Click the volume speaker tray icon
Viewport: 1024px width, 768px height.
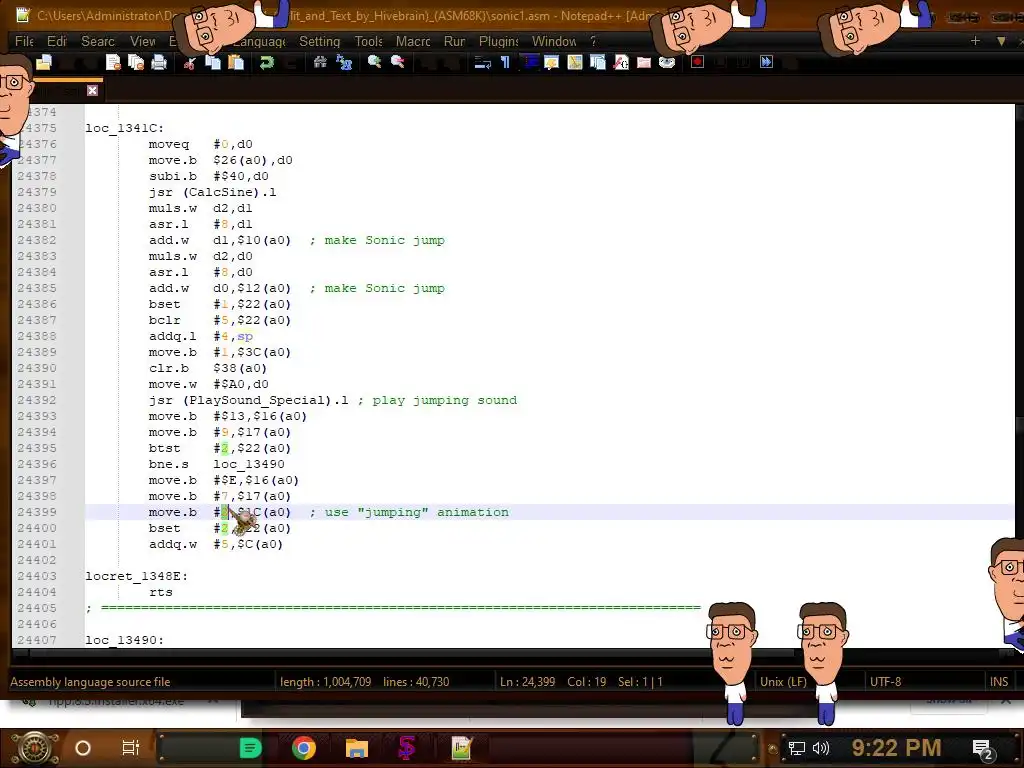(821, 748)
